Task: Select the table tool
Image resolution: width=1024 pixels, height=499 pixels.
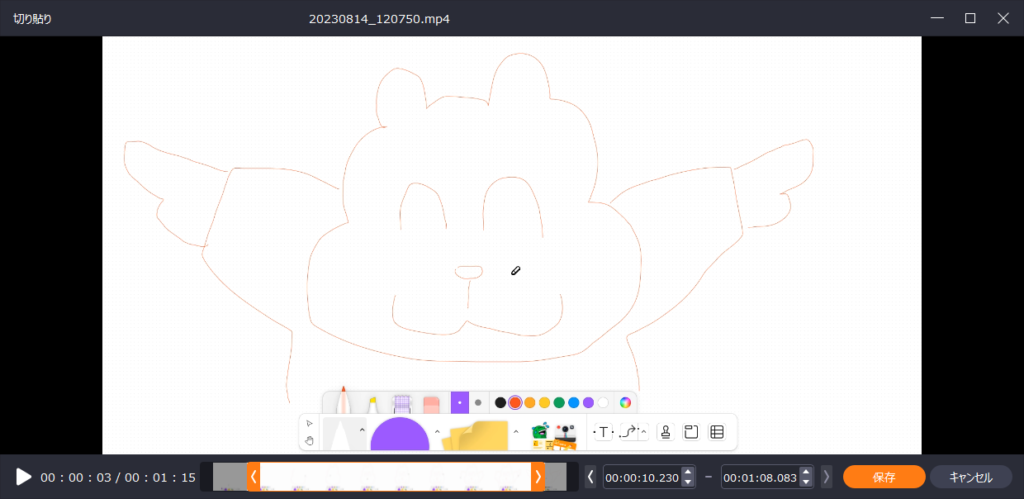Action: tap(717, 432)
